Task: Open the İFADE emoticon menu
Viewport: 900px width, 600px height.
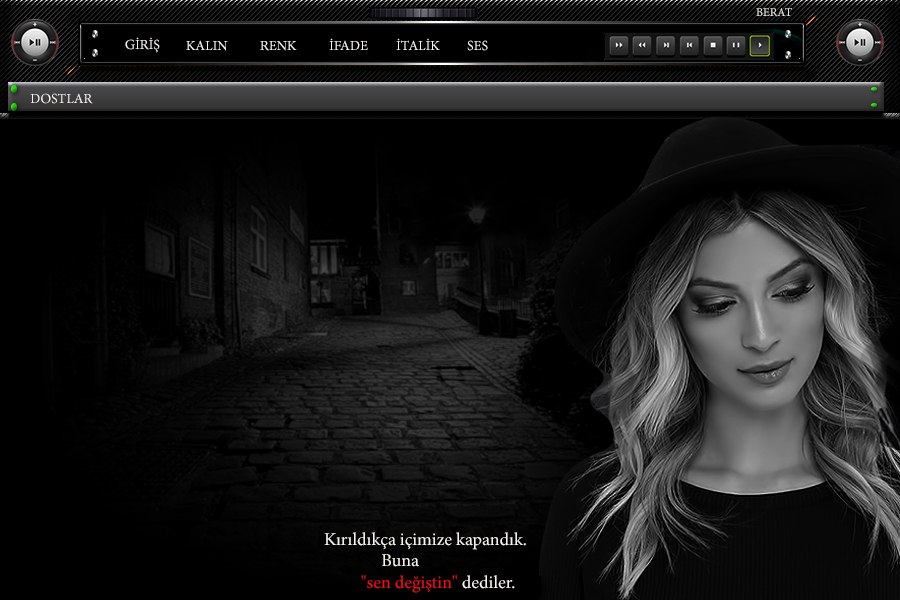Action: 348,45
